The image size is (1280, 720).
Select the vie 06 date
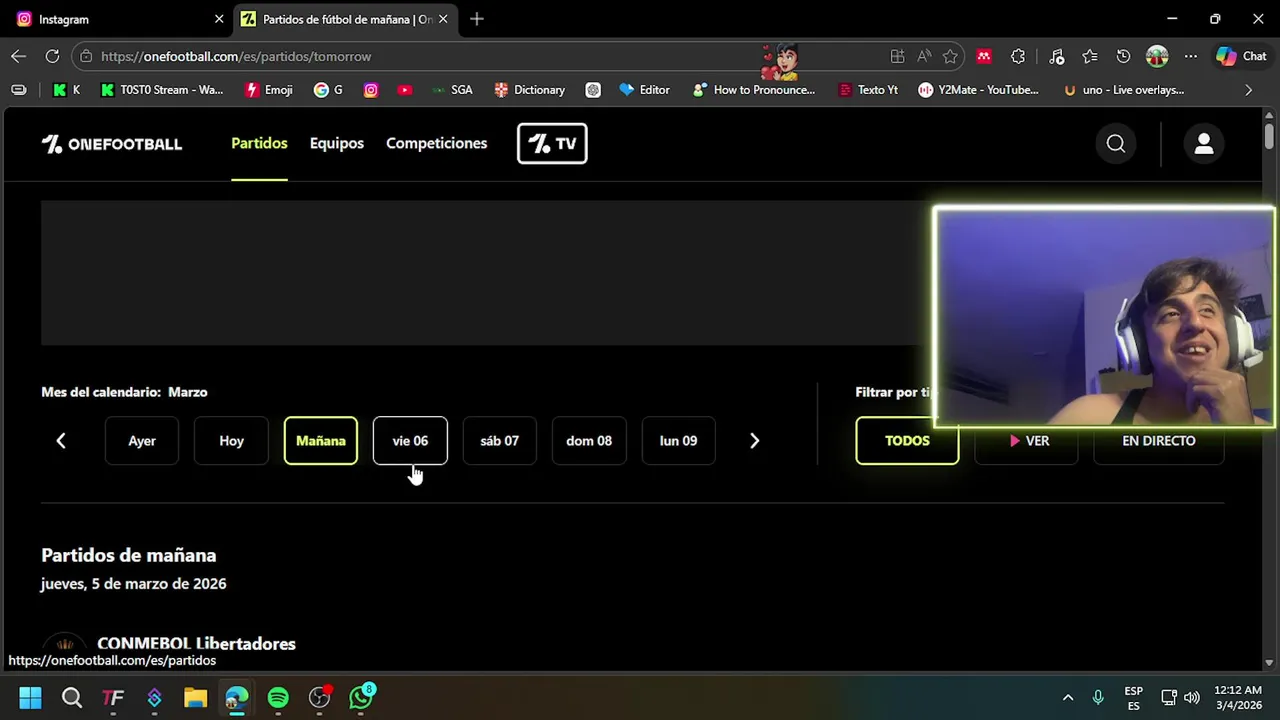click(x=410, y=441)
